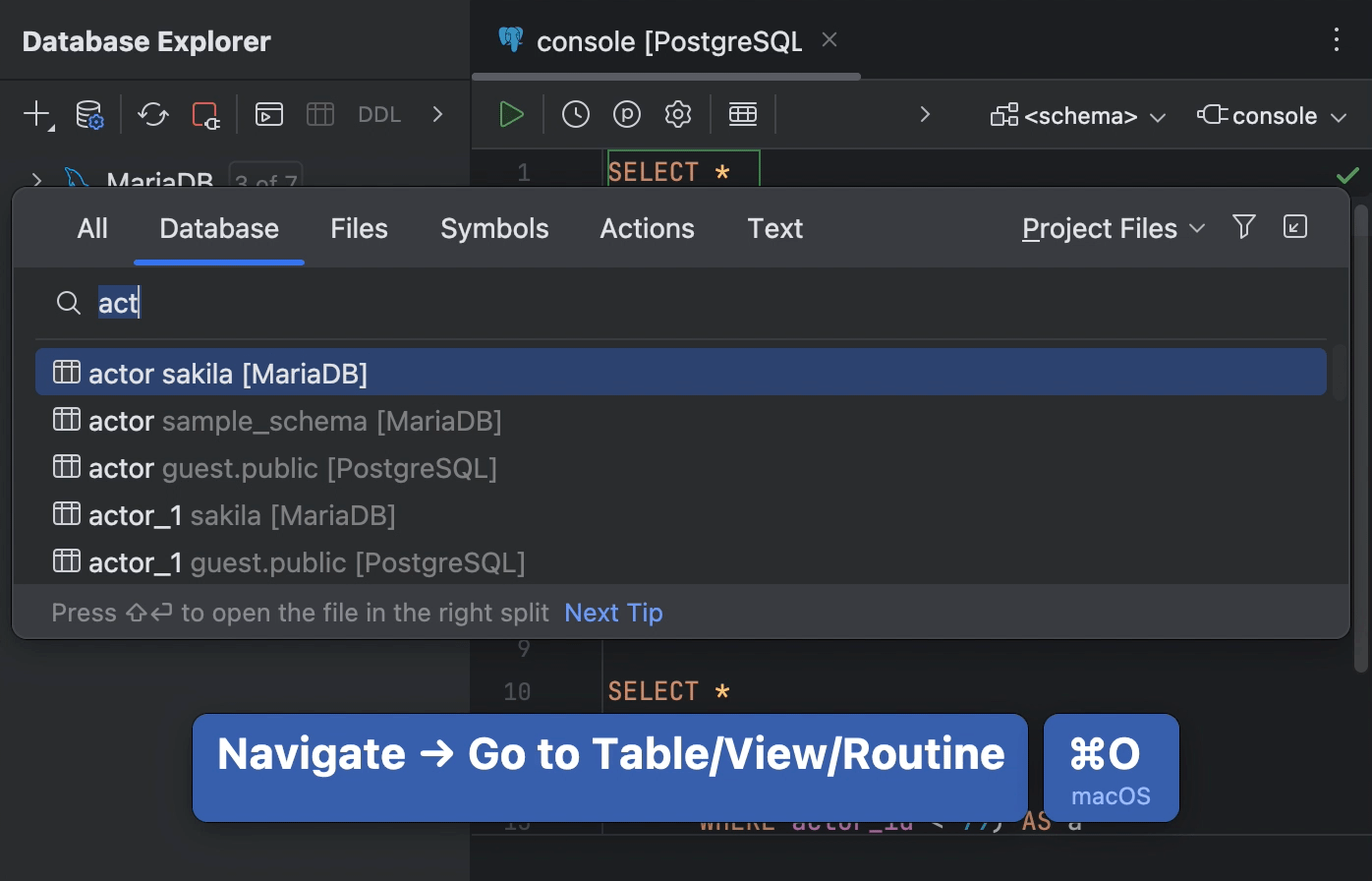
Task: Switch to the Symbols search tab
Action: 494,229
